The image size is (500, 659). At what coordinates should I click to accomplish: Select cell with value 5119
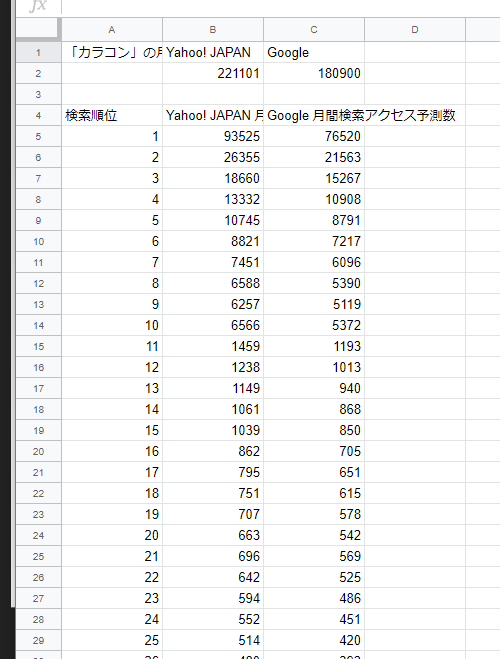(314, 305)
